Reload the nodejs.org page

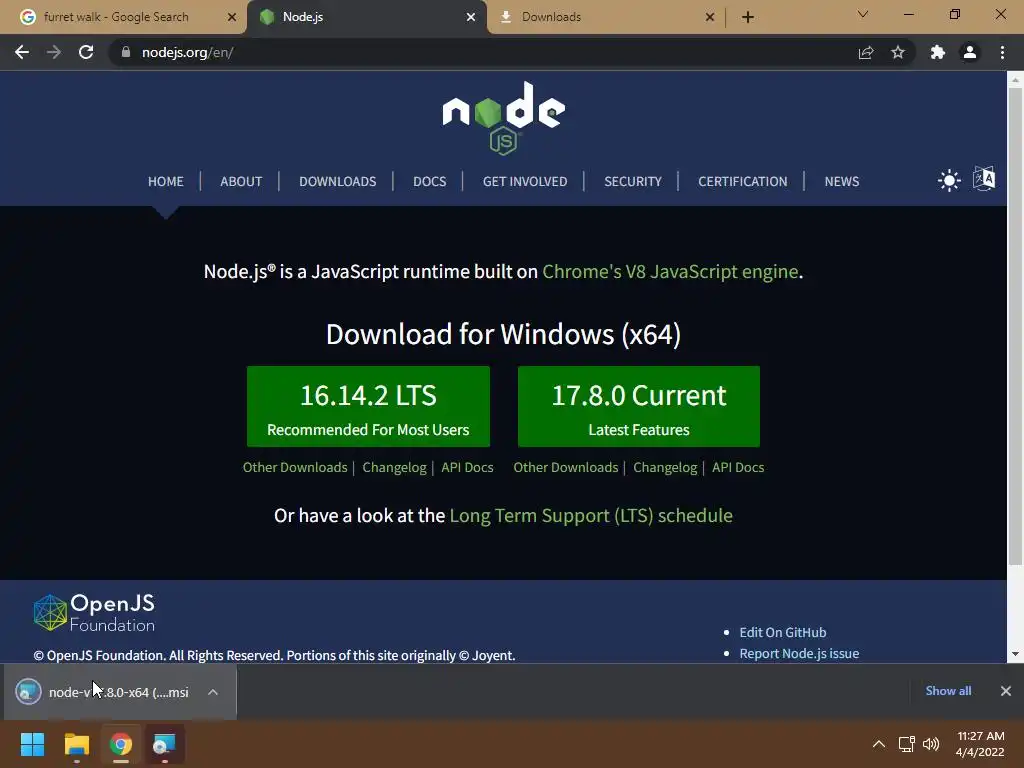[x=86, y=52]
